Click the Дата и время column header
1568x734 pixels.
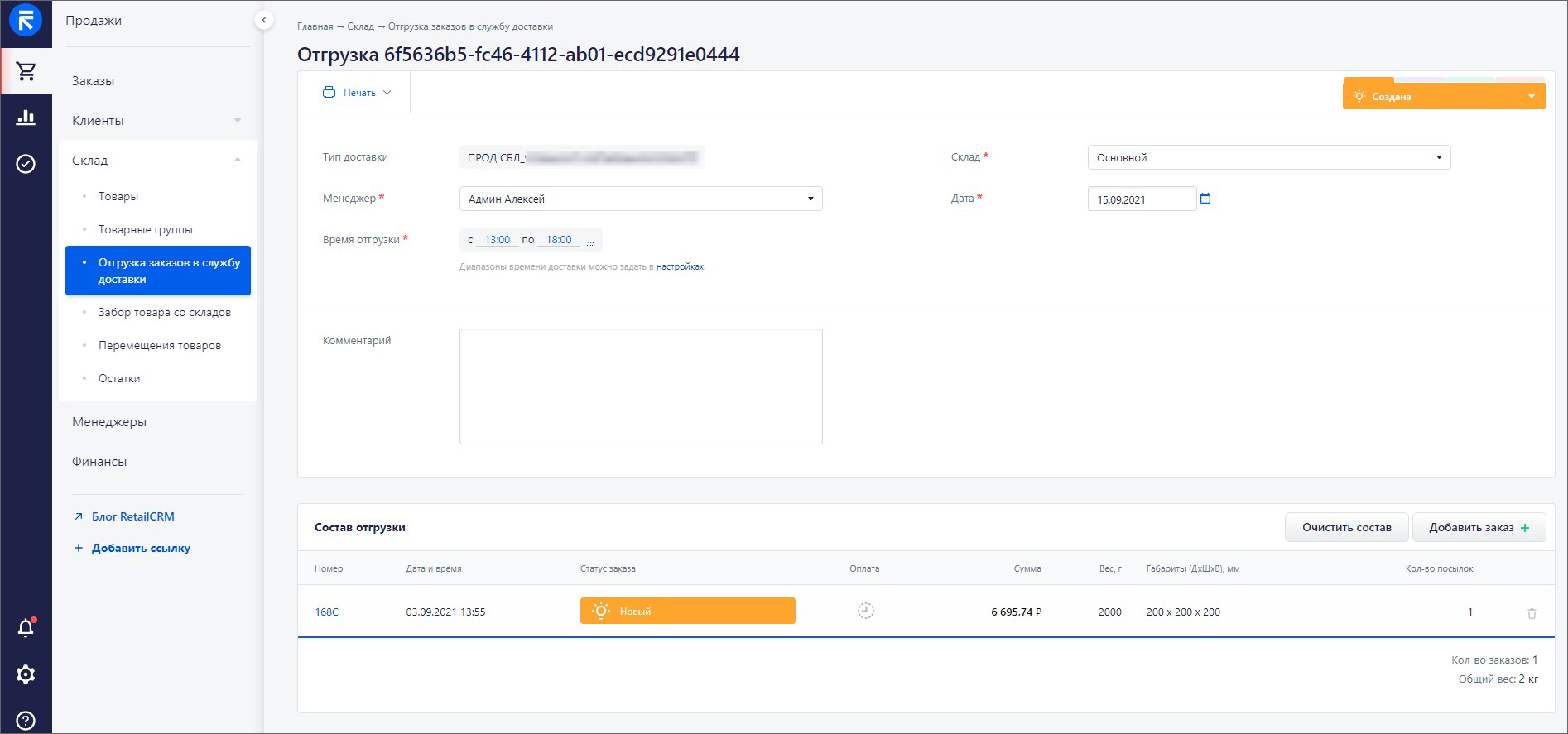(434, 568)
